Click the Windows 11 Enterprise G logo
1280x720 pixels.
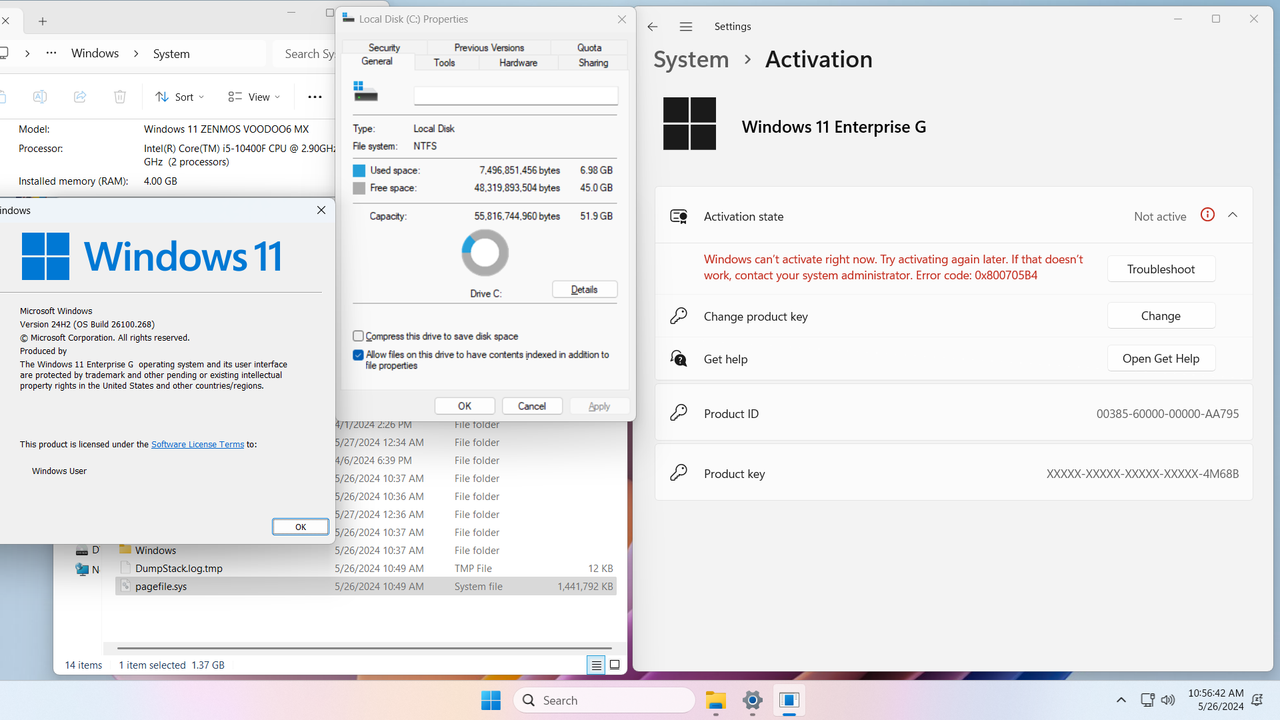coord(690,124)
